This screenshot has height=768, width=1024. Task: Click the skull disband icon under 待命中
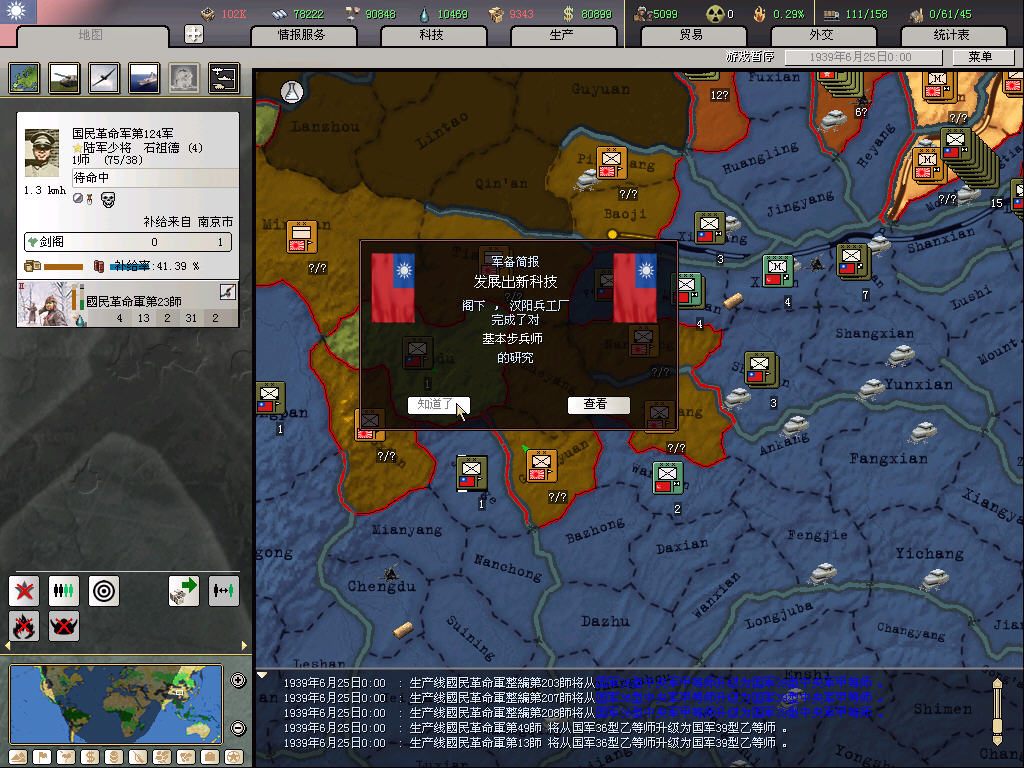coord(108,200)
